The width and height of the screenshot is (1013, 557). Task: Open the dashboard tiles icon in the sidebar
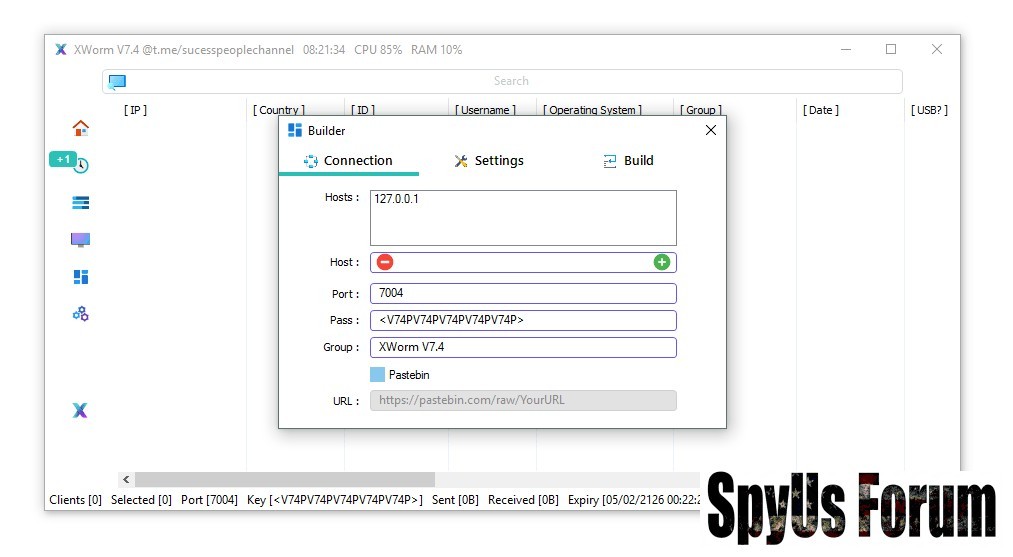[81, 277]
